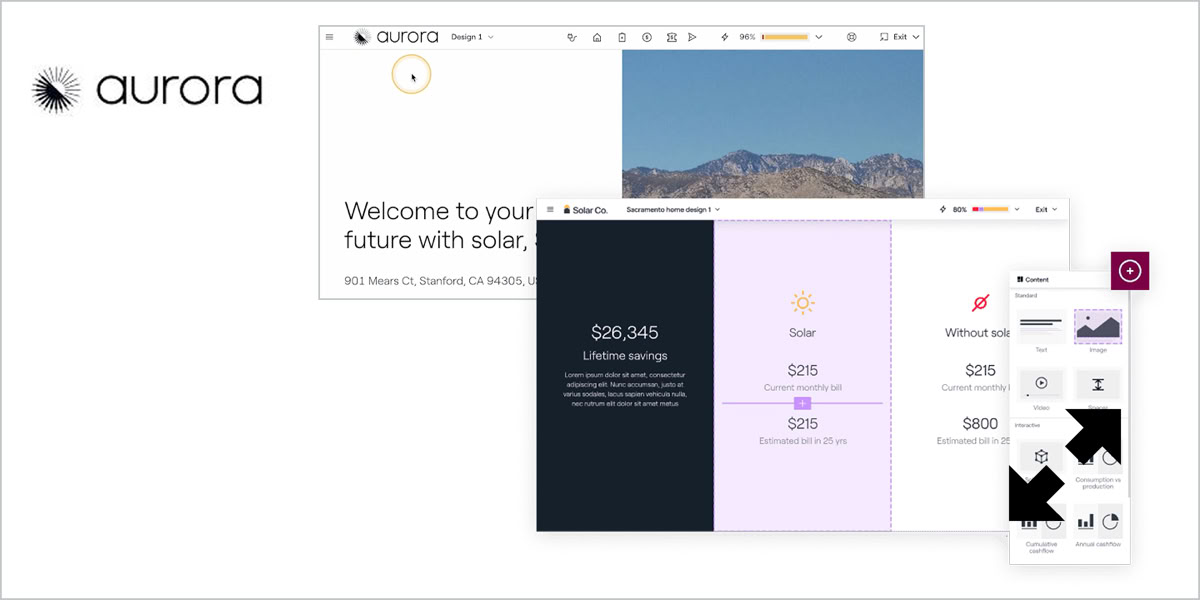Image resolution: width=1200 pixels, height=600 pixels.
Task: Open the hamburger menu beside the Aurora logo
Action: (329, 37)
